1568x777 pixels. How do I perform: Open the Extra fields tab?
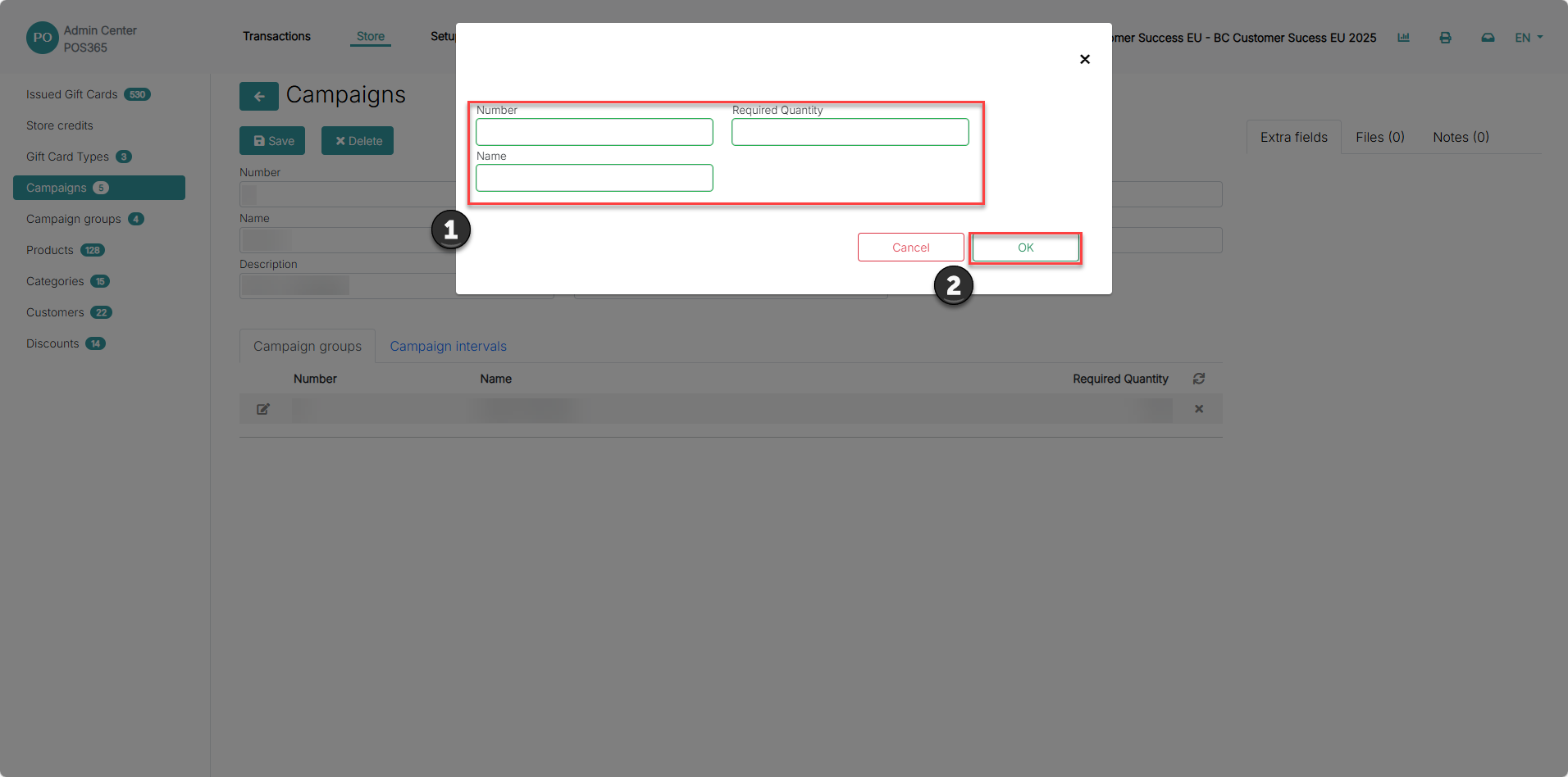[x=1294, y=137]
